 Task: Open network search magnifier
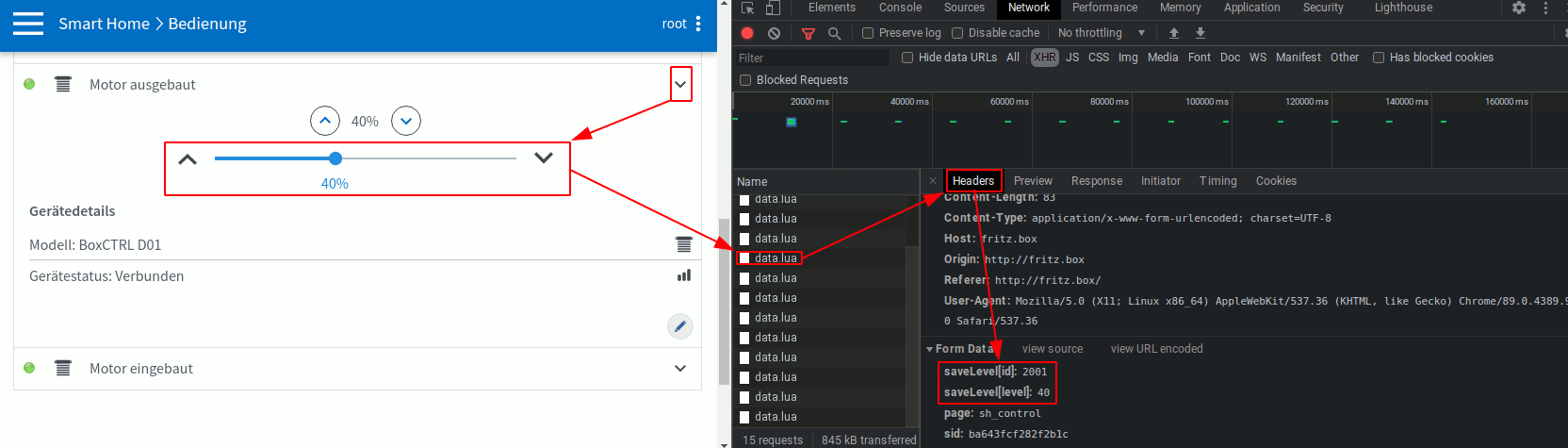[x=834, y=33]
